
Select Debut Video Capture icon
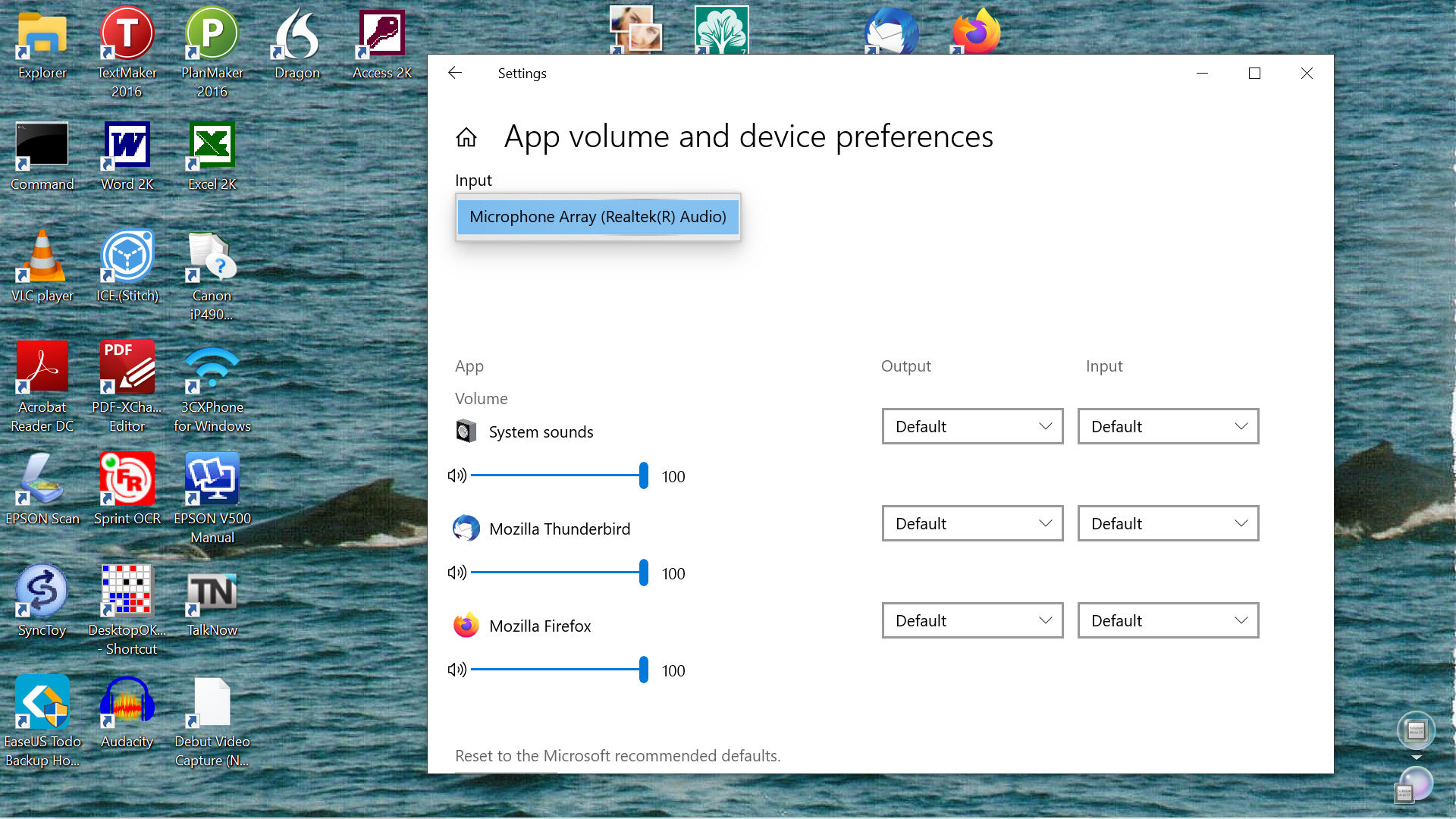click(x=212, y=721)
